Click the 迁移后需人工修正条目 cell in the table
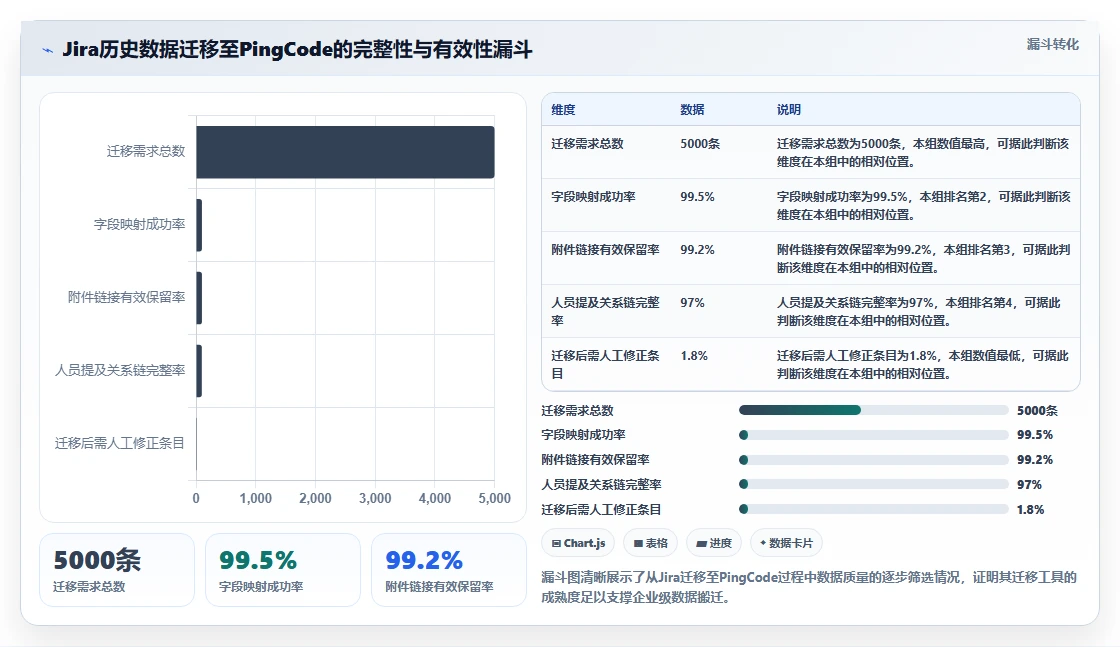This screenshot has width=1120, height=647. tap(605, 364)
